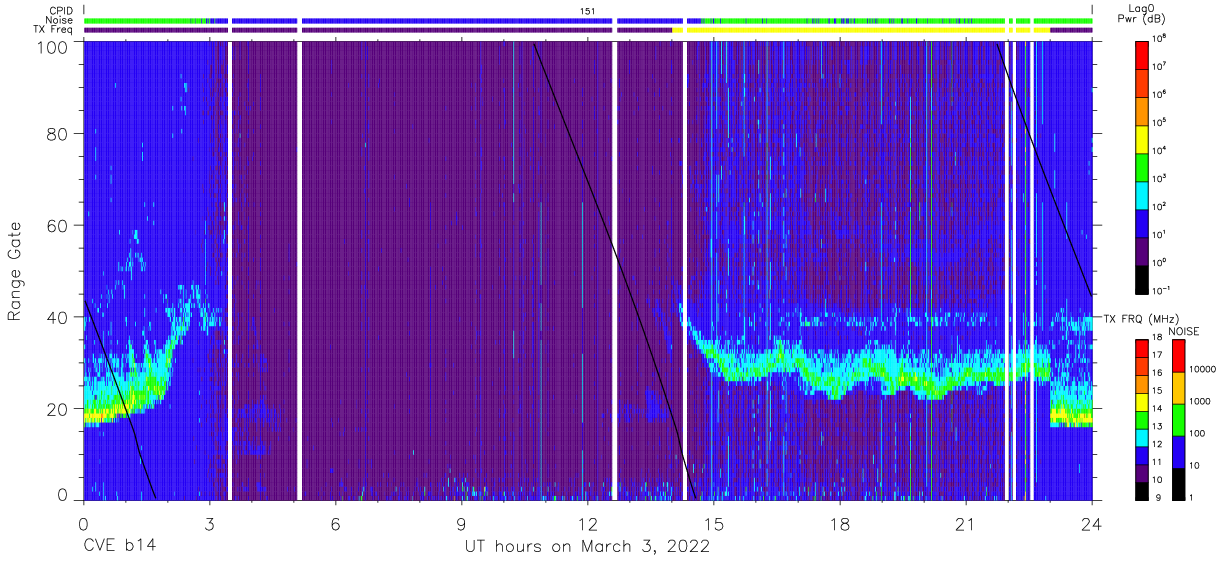The image size is (1228, 567).
Task: Select the red top segment of power colorbar
Action: pos(1144,53)
